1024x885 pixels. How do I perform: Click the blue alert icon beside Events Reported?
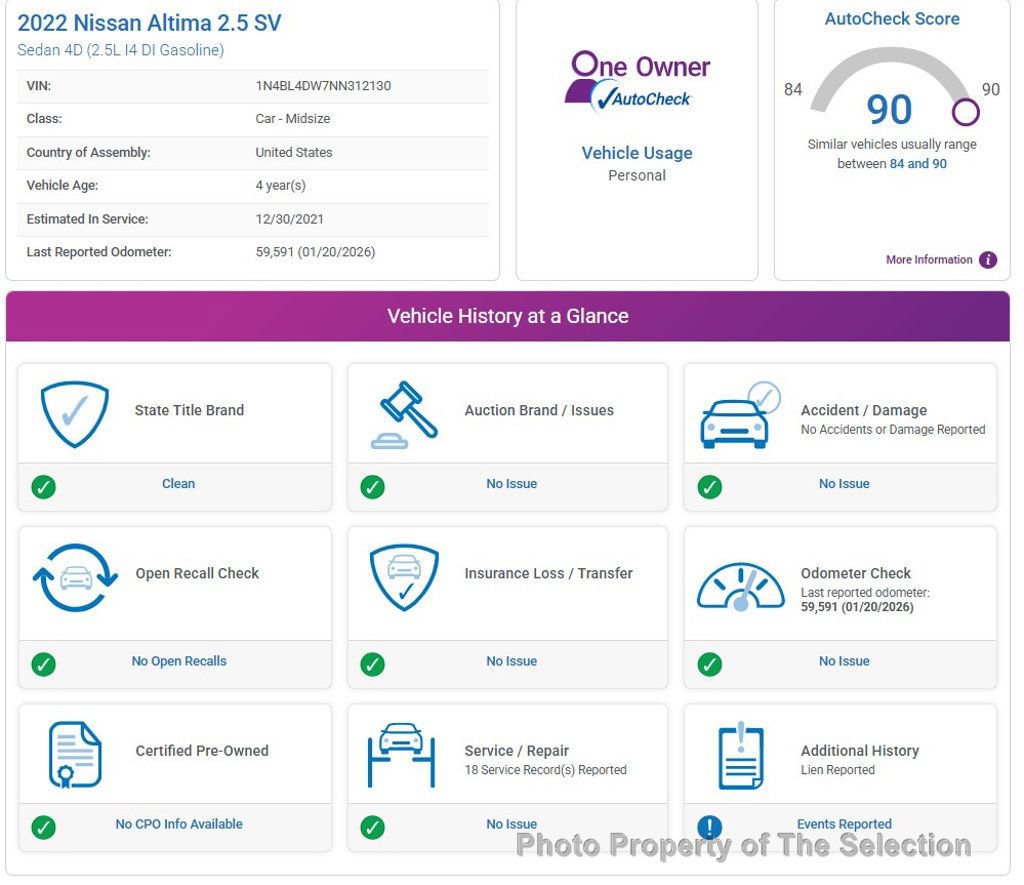pos(709,827)
